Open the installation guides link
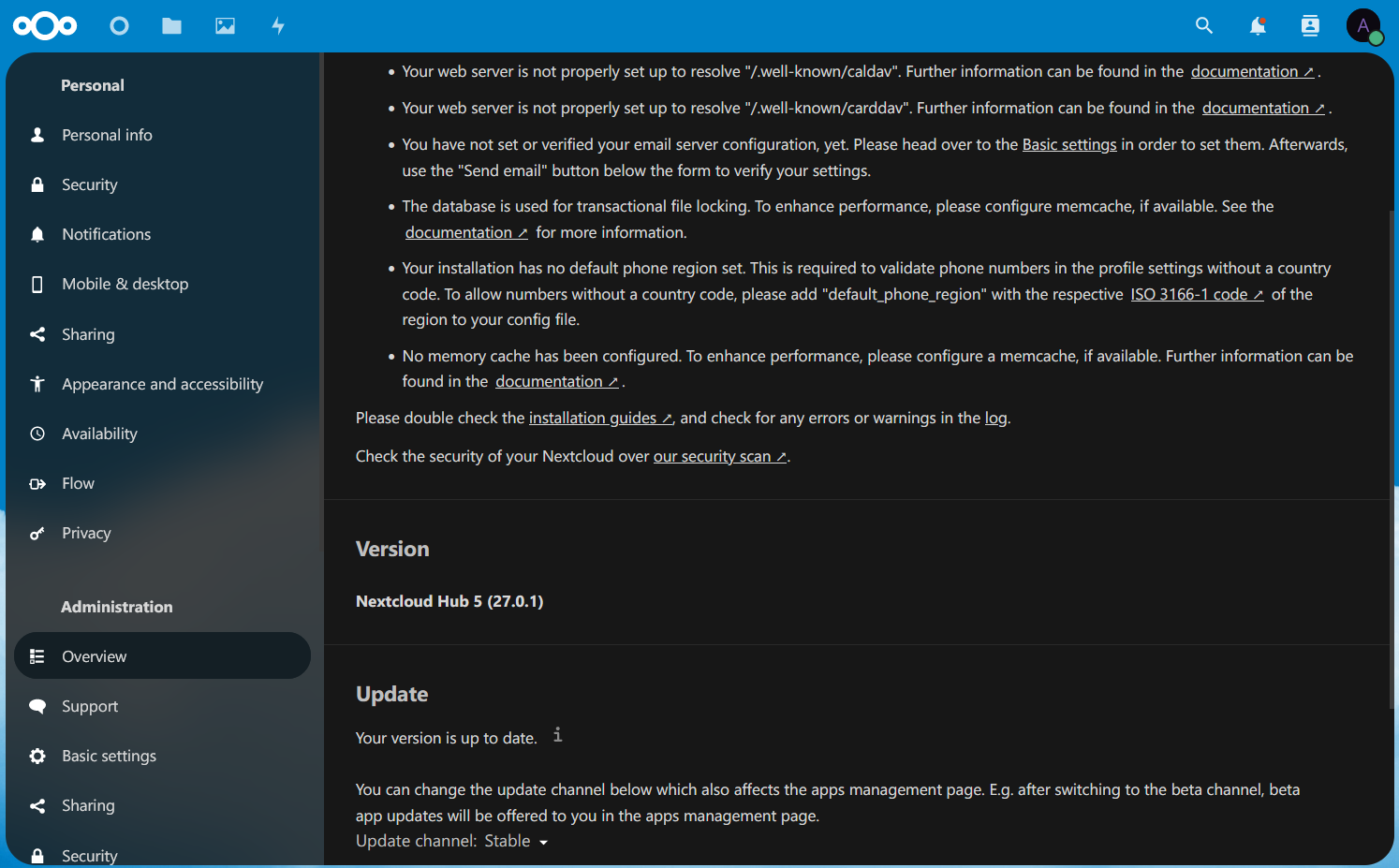The width and height of the screenshot is (1399, 868). (x=600, y=418)
